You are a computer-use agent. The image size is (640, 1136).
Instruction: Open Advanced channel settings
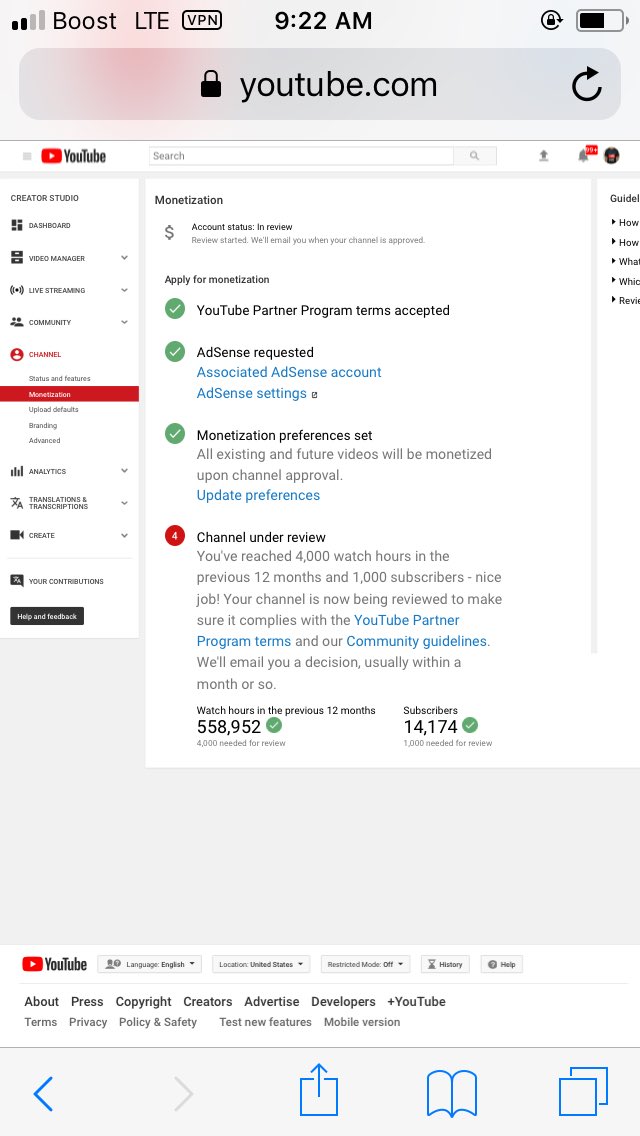click(x=44, y=440)
